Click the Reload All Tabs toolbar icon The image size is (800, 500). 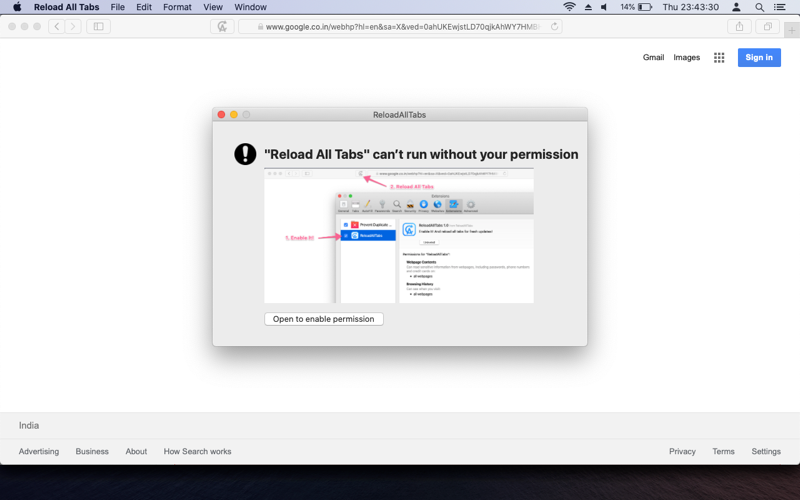tap(222, 27)
